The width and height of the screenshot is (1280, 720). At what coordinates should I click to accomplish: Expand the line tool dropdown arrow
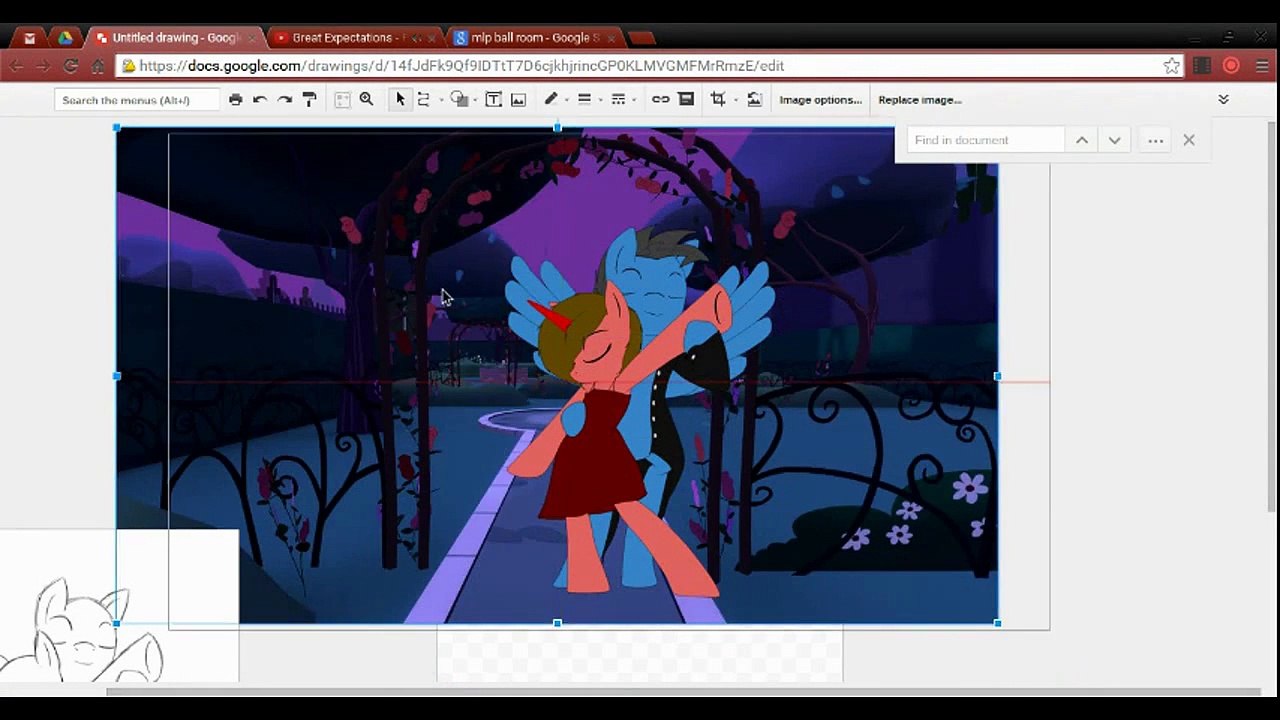(441, 100)
